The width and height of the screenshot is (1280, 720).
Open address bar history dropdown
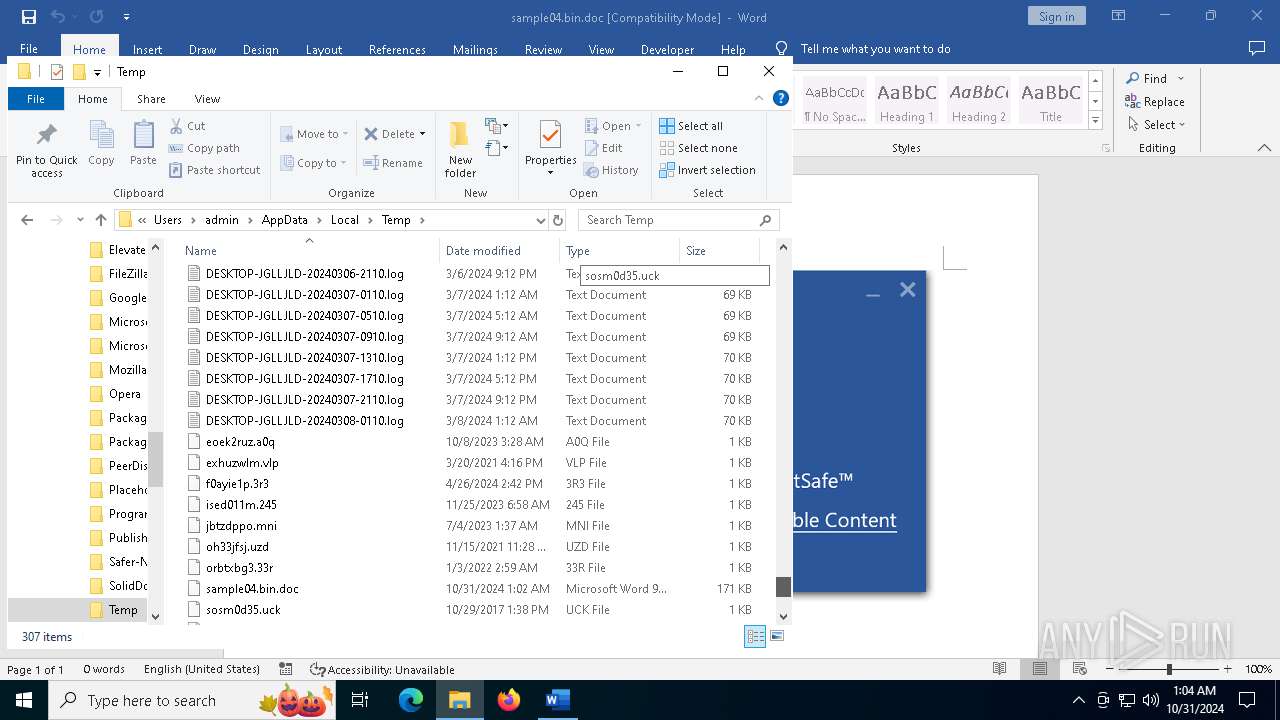coord(540,220)
